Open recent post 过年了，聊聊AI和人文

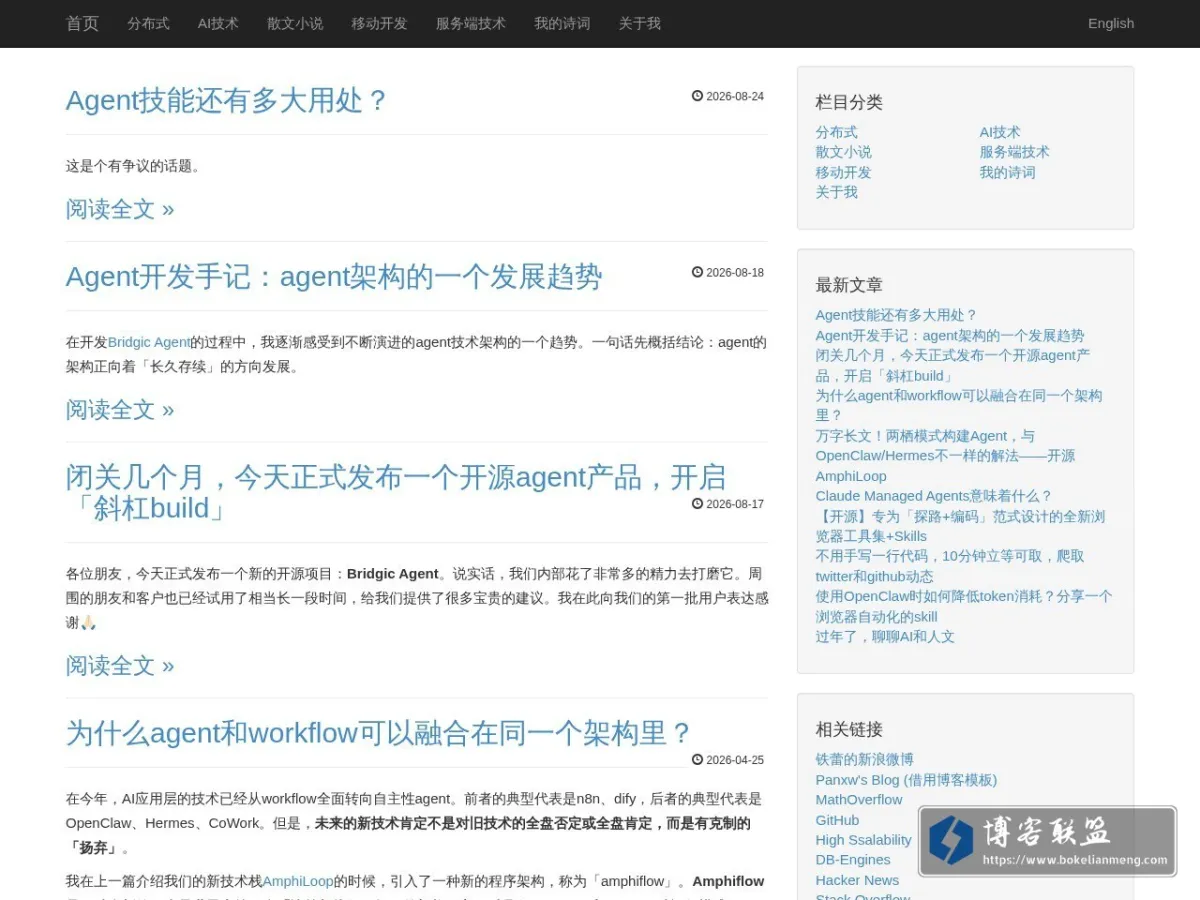pos(885,636)
